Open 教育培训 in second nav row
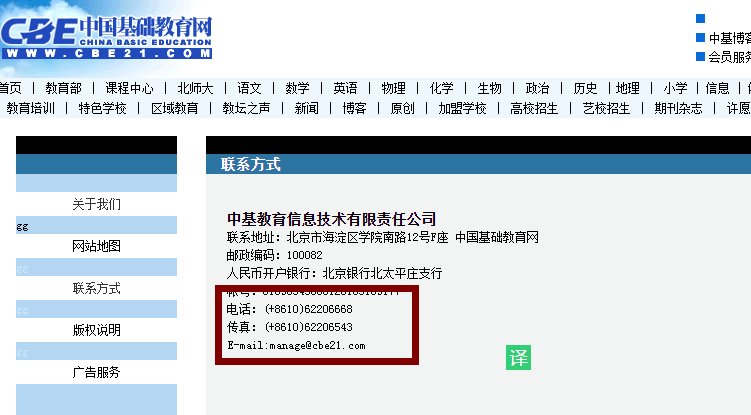 (x=31, y=108)
